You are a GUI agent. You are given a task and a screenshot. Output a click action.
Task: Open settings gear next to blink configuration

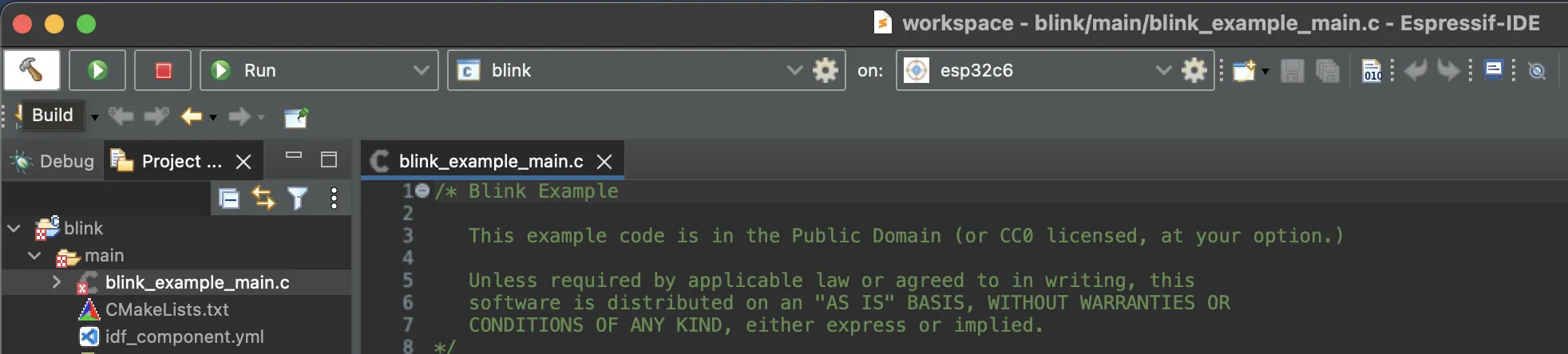tap(825, 70)
